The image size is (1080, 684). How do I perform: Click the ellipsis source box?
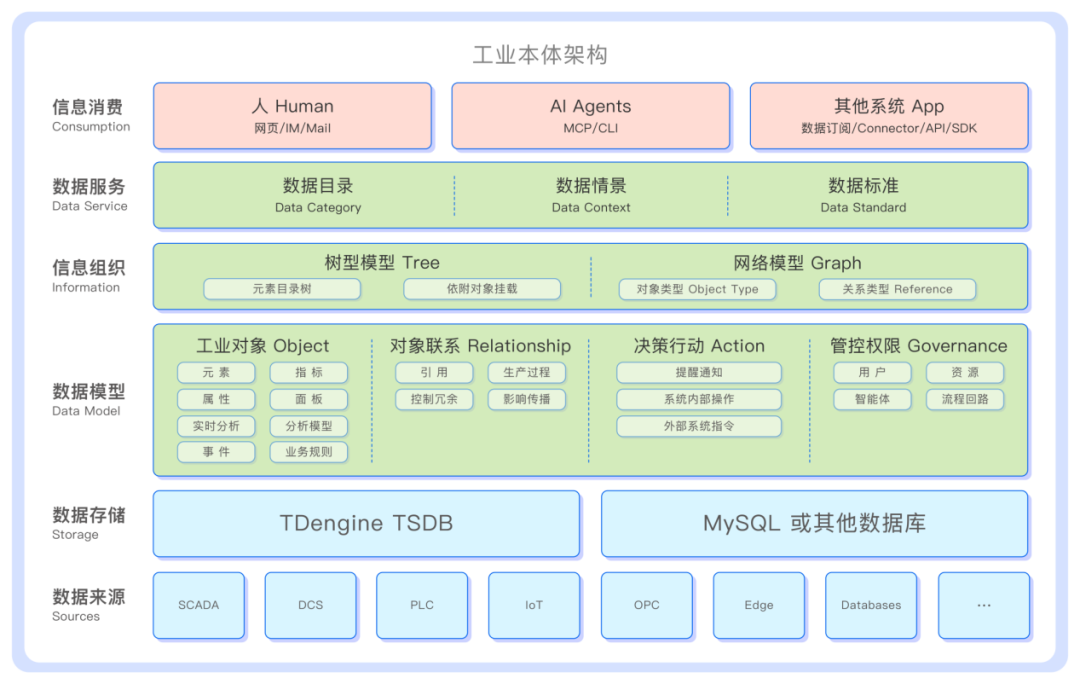[984, 605]
